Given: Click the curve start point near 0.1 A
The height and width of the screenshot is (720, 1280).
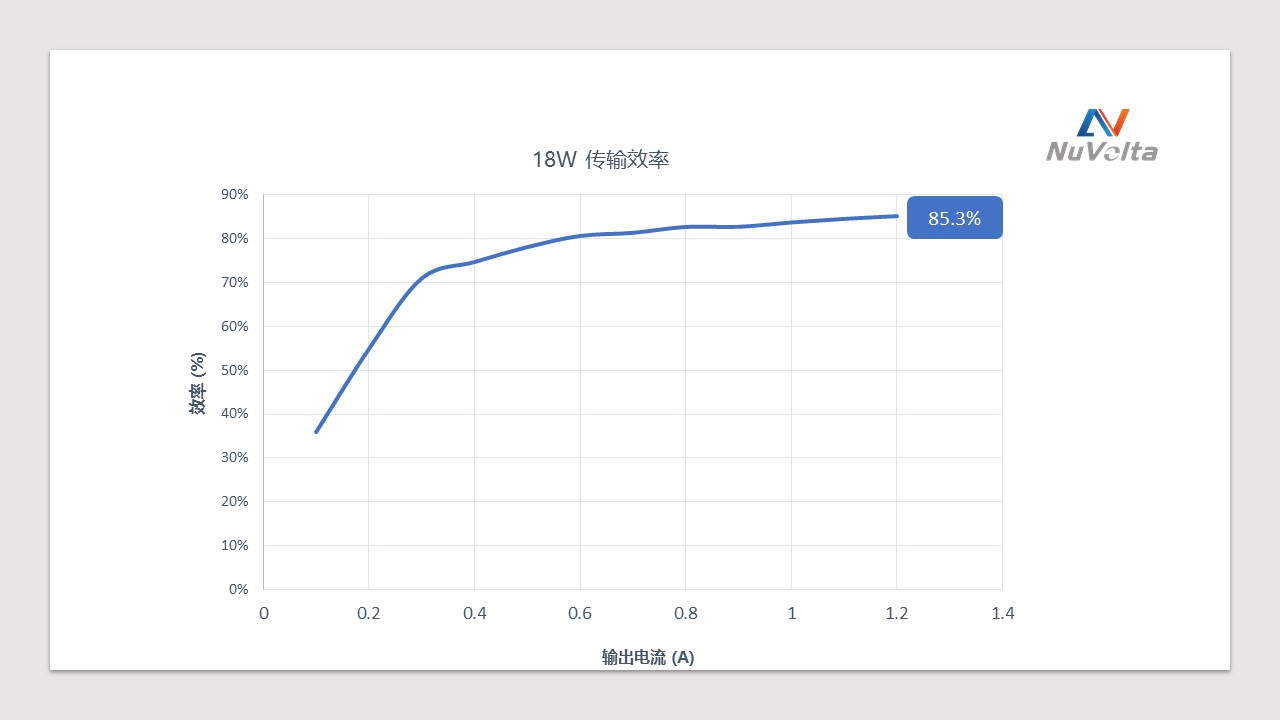Looking at the screenshot, I should click(x=316, y=432).
